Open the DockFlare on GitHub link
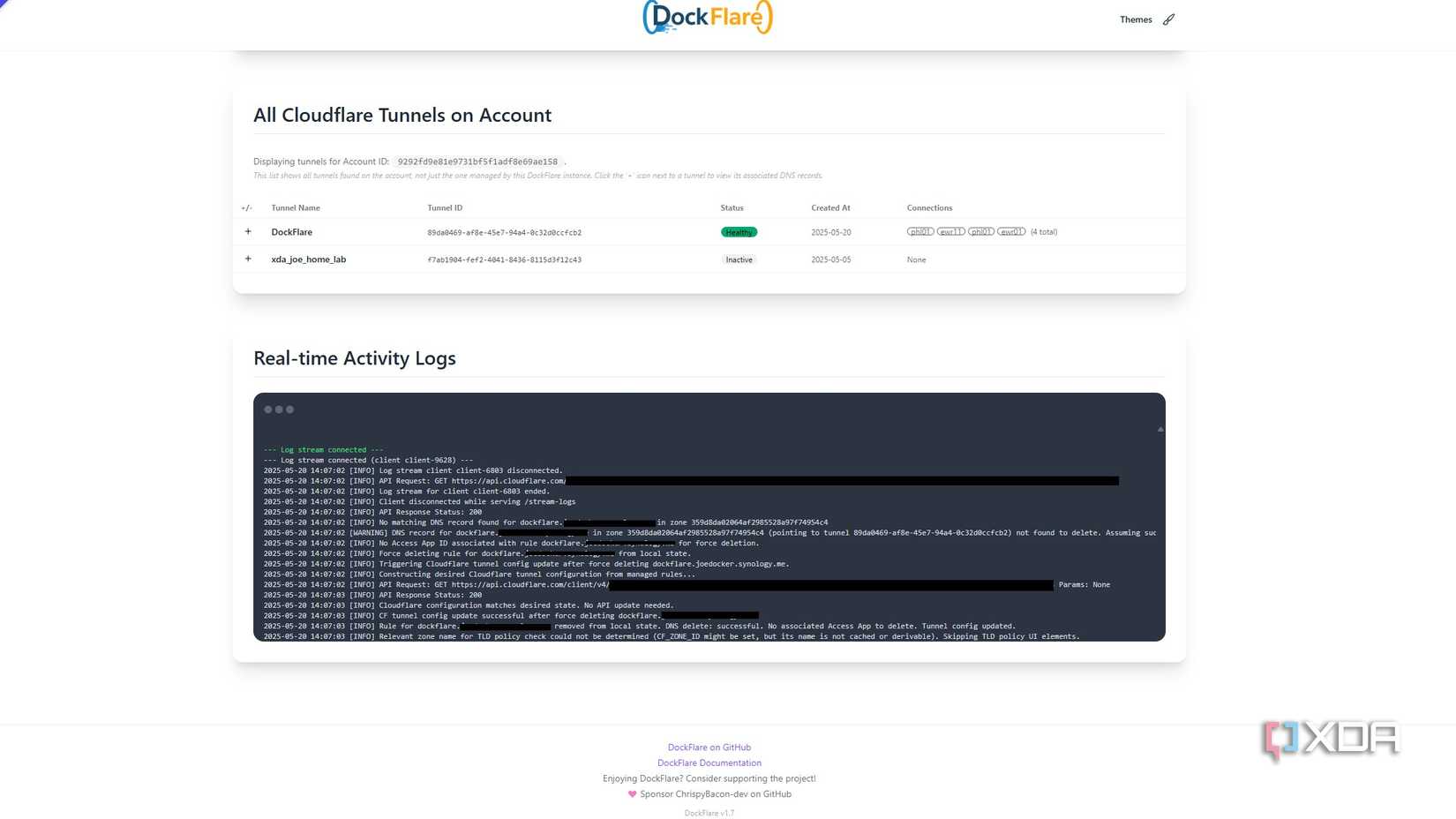 click(x=708, y=747)
